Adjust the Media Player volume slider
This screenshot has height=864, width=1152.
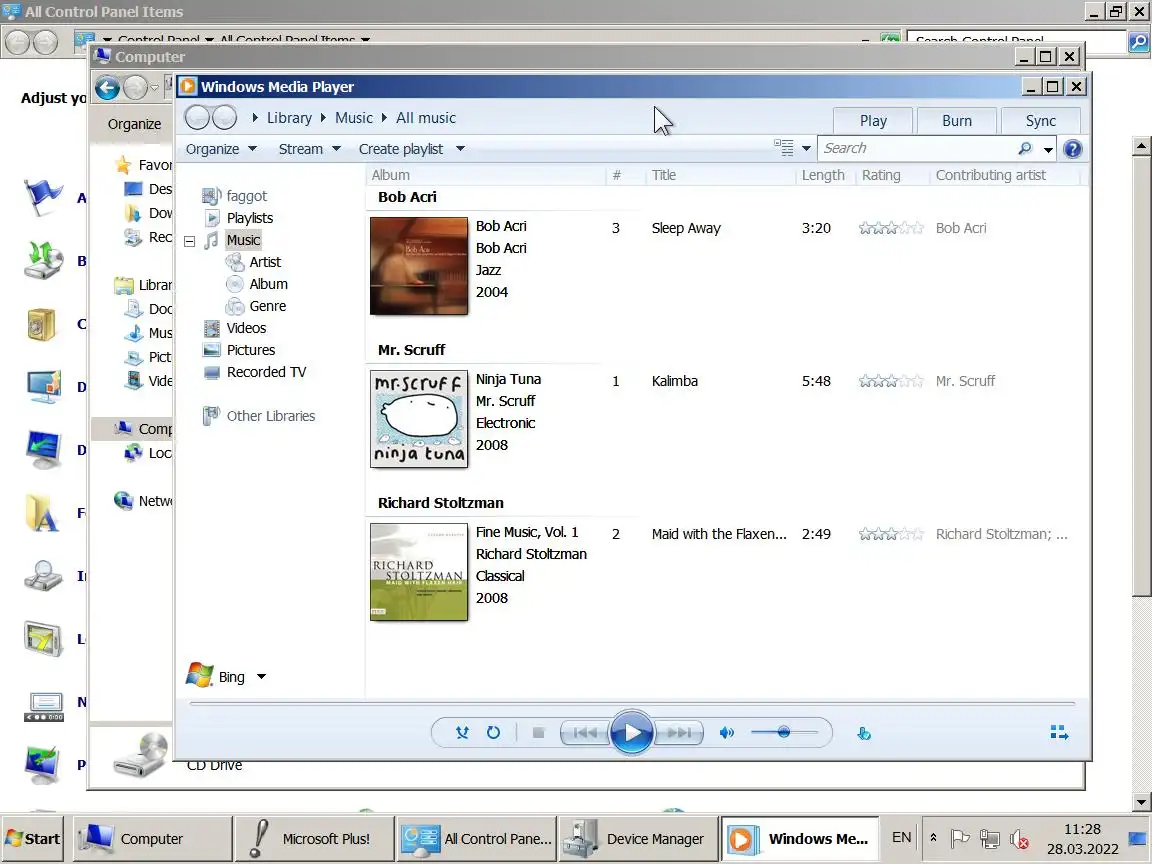tap(784, 732)
